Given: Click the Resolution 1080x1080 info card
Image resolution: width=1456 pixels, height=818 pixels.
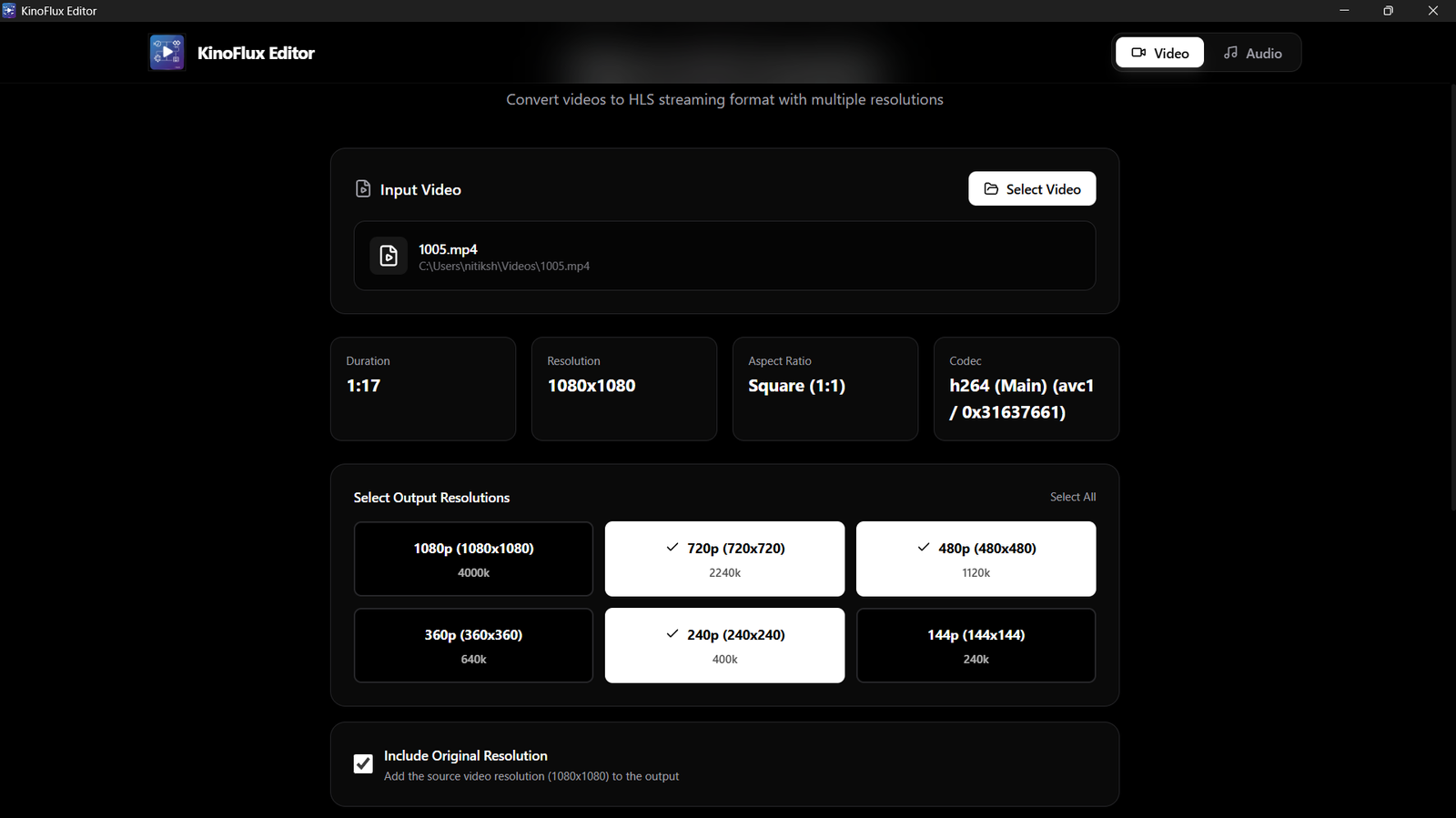Looking at the screenshot, I should [623, 389].
